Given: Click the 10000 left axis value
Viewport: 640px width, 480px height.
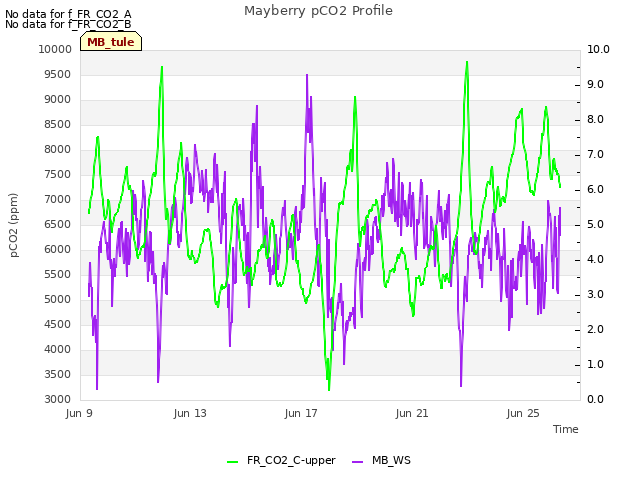Looking at the screenshot, I should [55, 49].
